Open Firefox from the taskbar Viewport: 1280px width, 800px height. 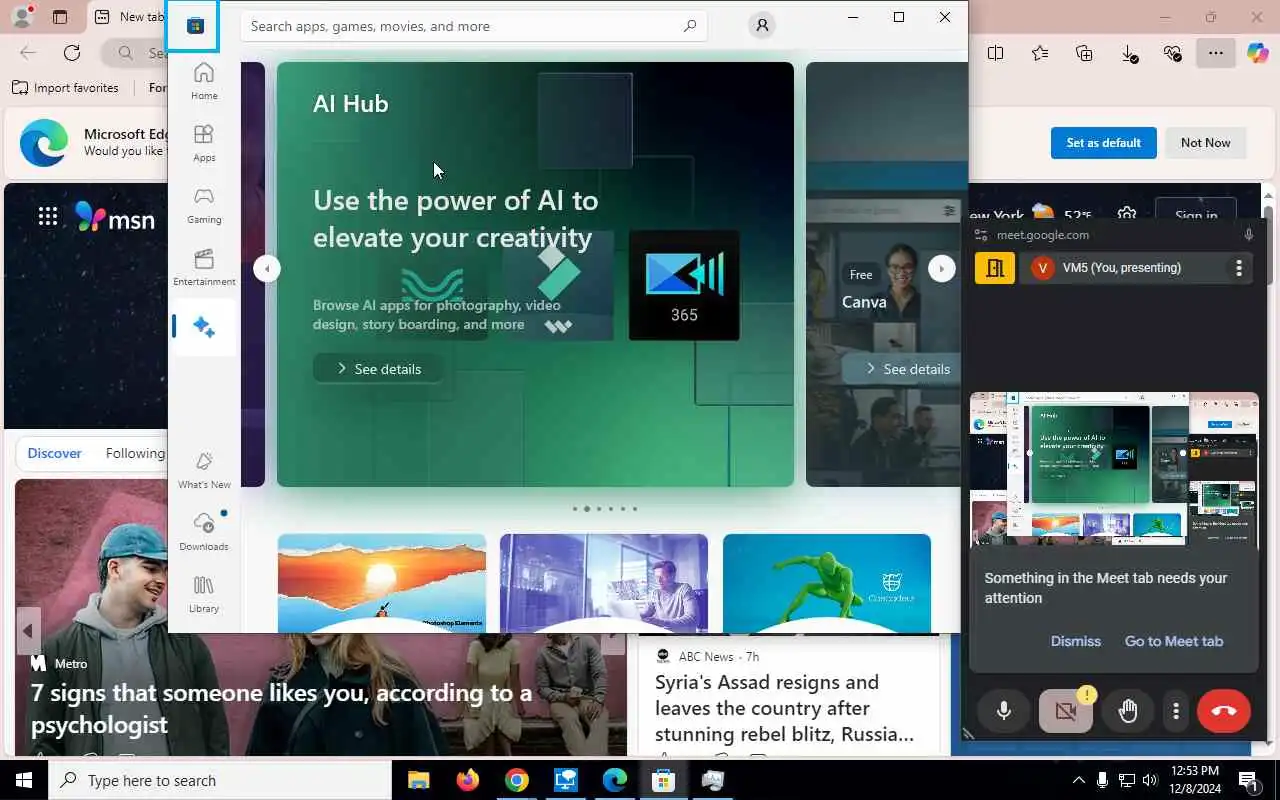click(x=467, y=780)
